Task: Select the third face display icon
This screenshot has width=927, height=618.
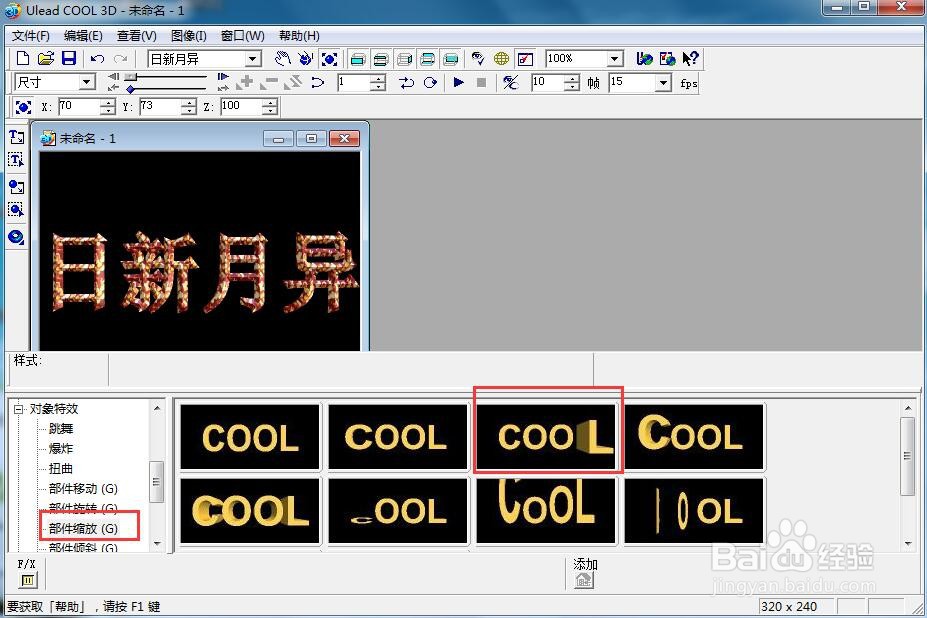Action: 405,59
